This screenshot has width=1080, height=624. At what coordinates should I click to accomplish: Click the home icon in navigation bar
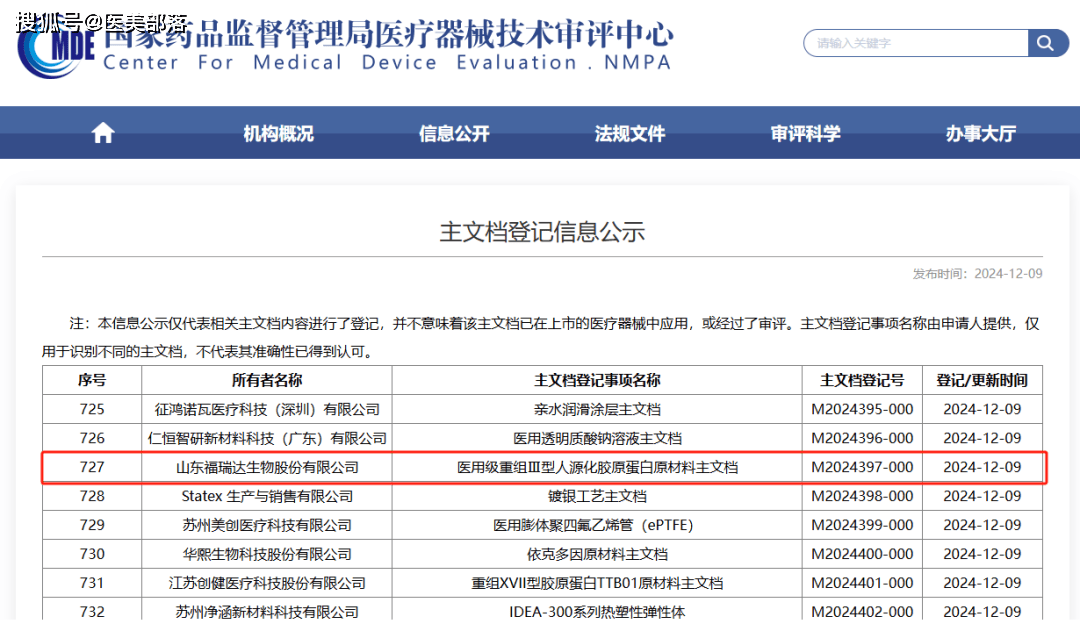point(103,133)
